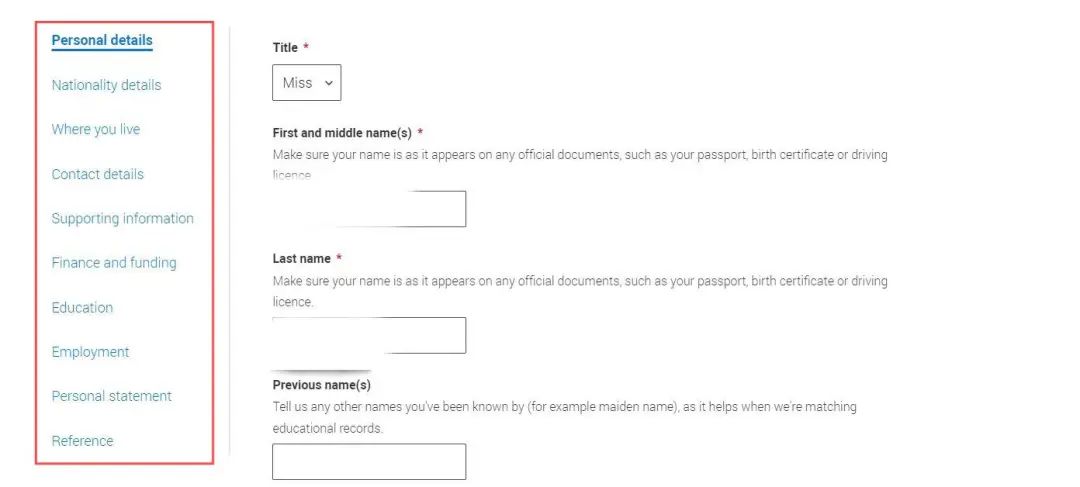This screenshot has width=1080, height=487.
Task: Go to the Education section
Action: [x=82, y=307]
